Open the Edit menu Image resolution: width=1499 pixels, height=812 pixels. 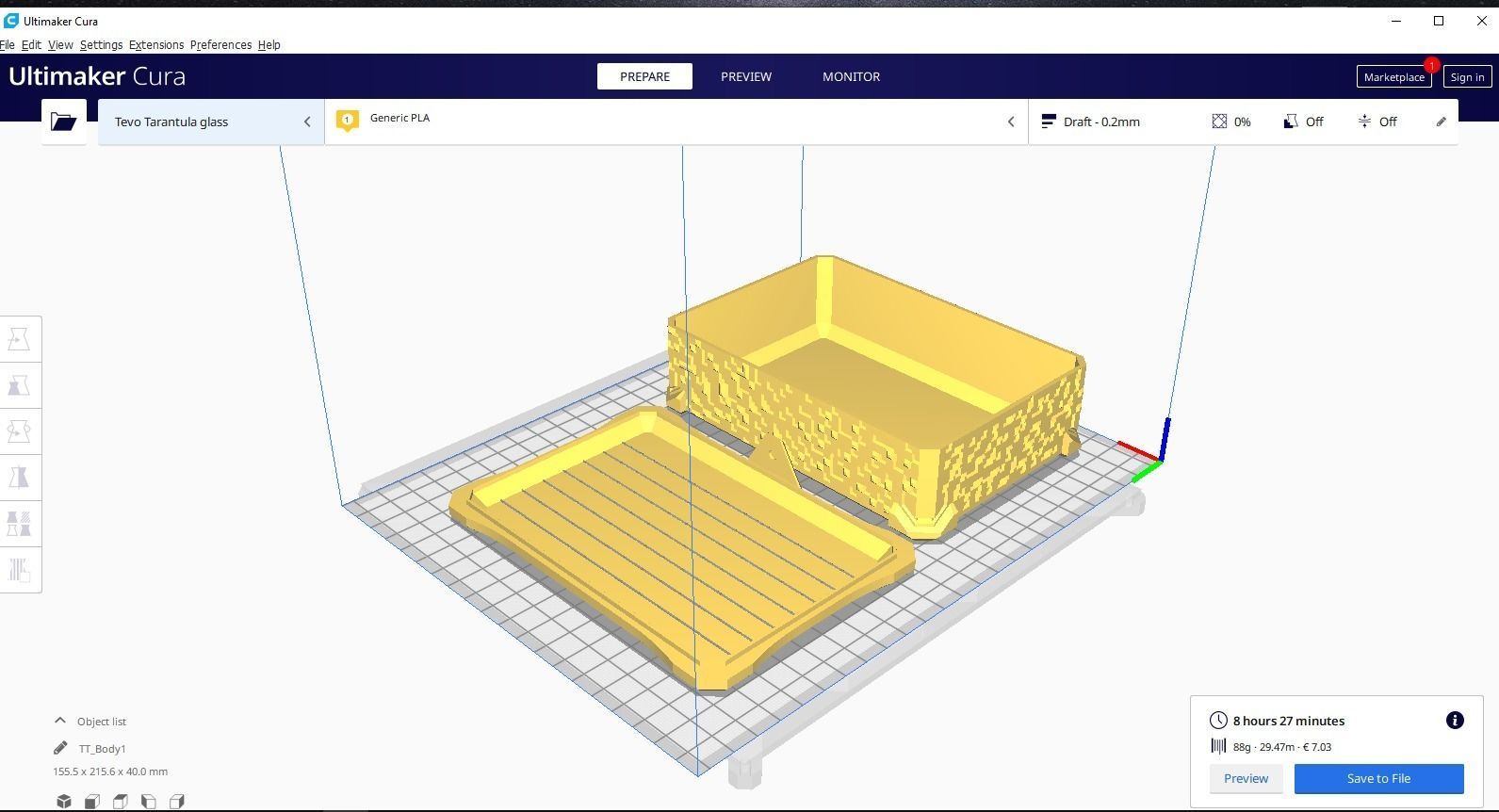[x=31, y=45]
